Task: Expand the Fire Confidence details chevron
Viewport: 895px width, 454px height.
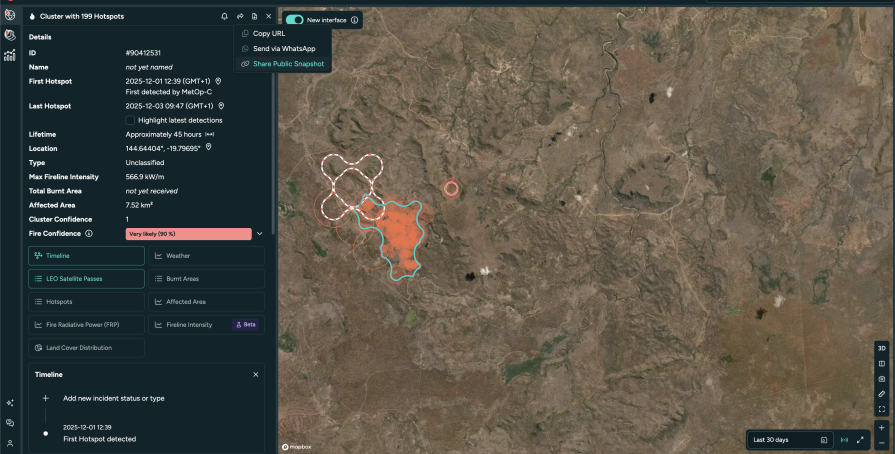Action: coord(260,233)
